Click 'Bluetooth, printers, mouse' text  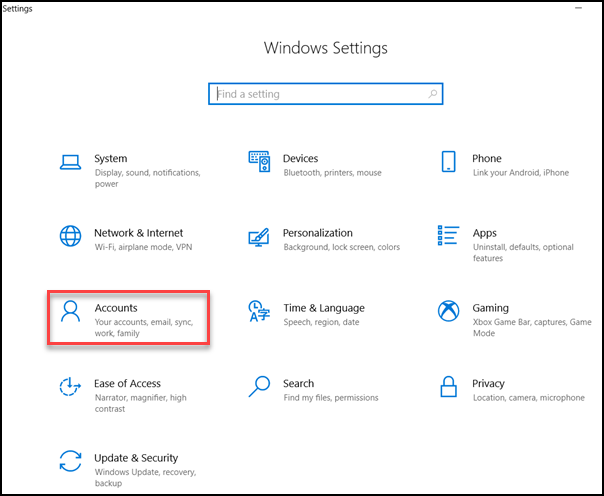coord(332,173)
